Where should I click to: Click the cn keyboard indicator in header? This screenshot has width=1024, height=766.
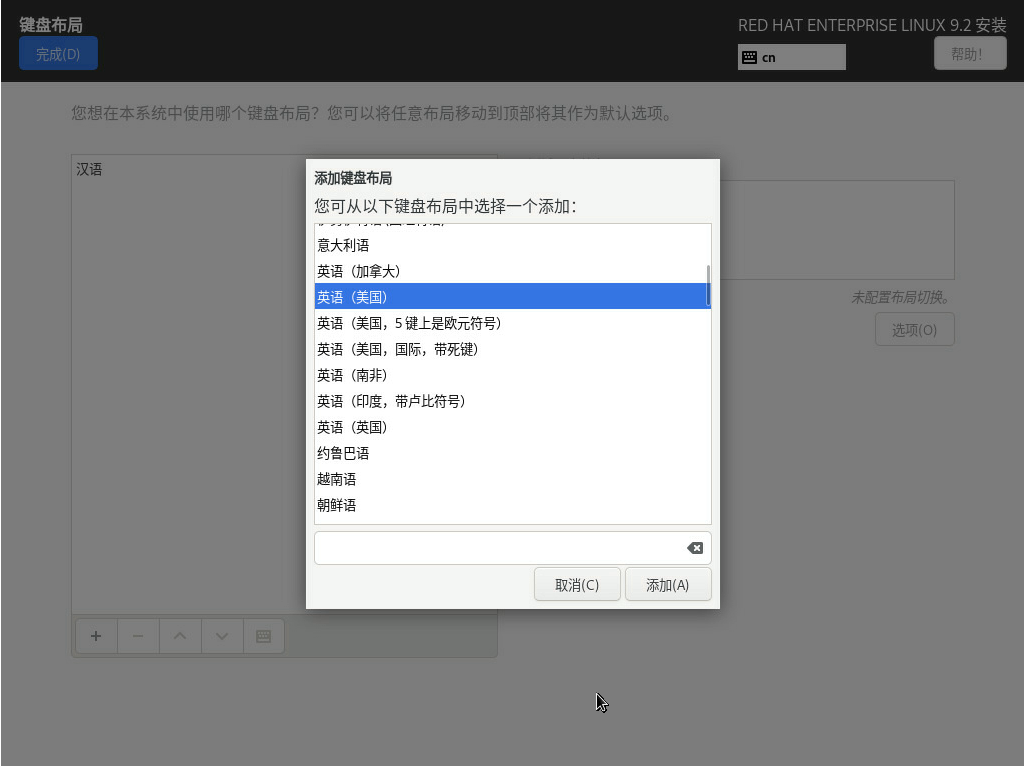[x=791, y=57]
